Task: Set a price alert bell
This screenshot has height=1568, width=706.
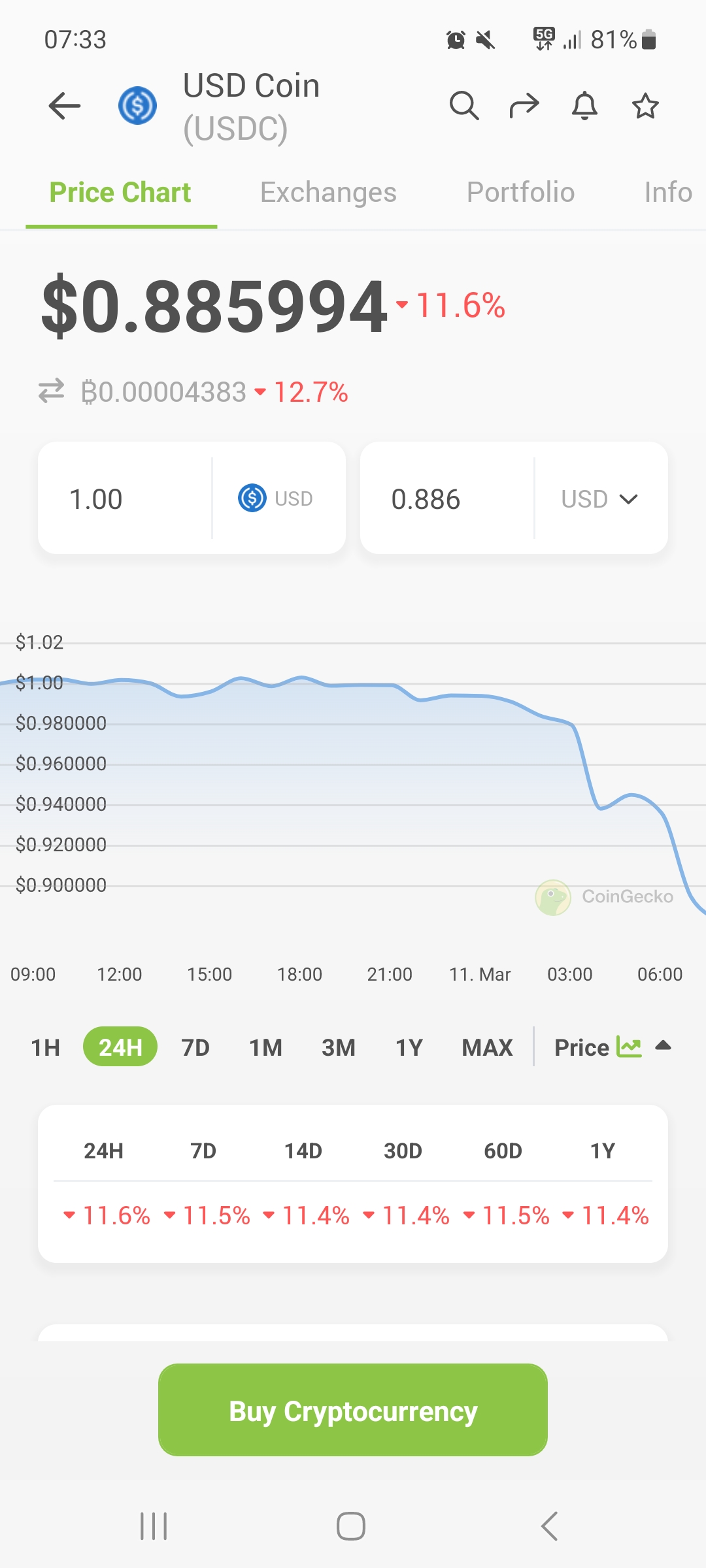Action: [584, 106]
